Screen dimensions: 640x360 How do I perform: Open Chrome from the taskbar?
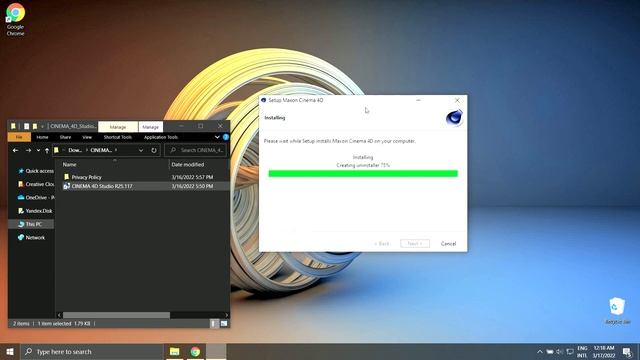(x=195, y=351)
